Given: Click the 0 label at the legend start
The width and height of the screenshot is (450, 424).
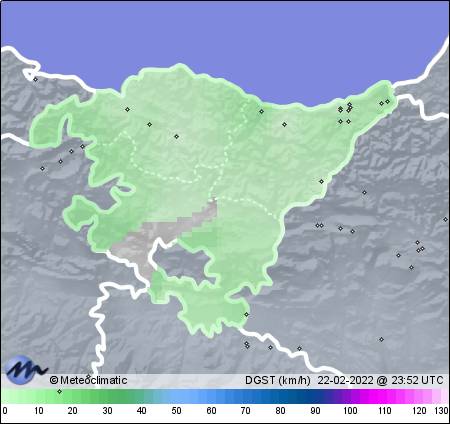Looking at the screenshot, I should [4, 411].
